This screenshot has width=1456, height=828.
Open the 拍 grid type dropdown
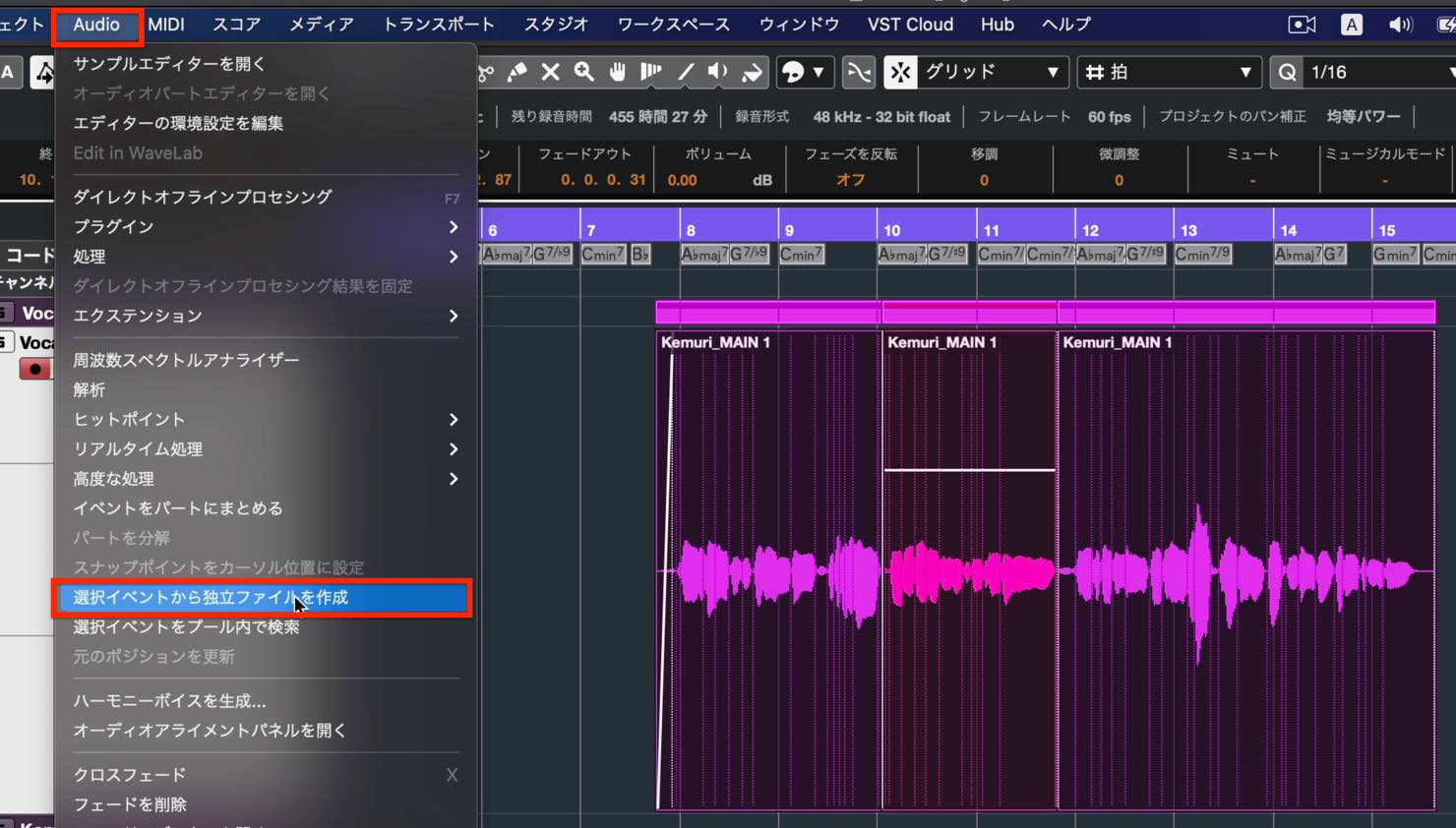point(1168,72)
